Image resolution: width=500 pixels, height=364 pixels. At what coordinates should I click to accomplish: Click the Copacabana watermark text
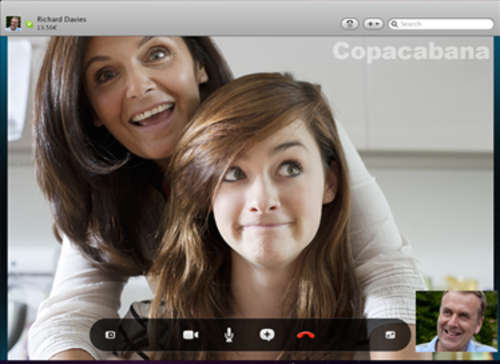[x=411, y=51]
